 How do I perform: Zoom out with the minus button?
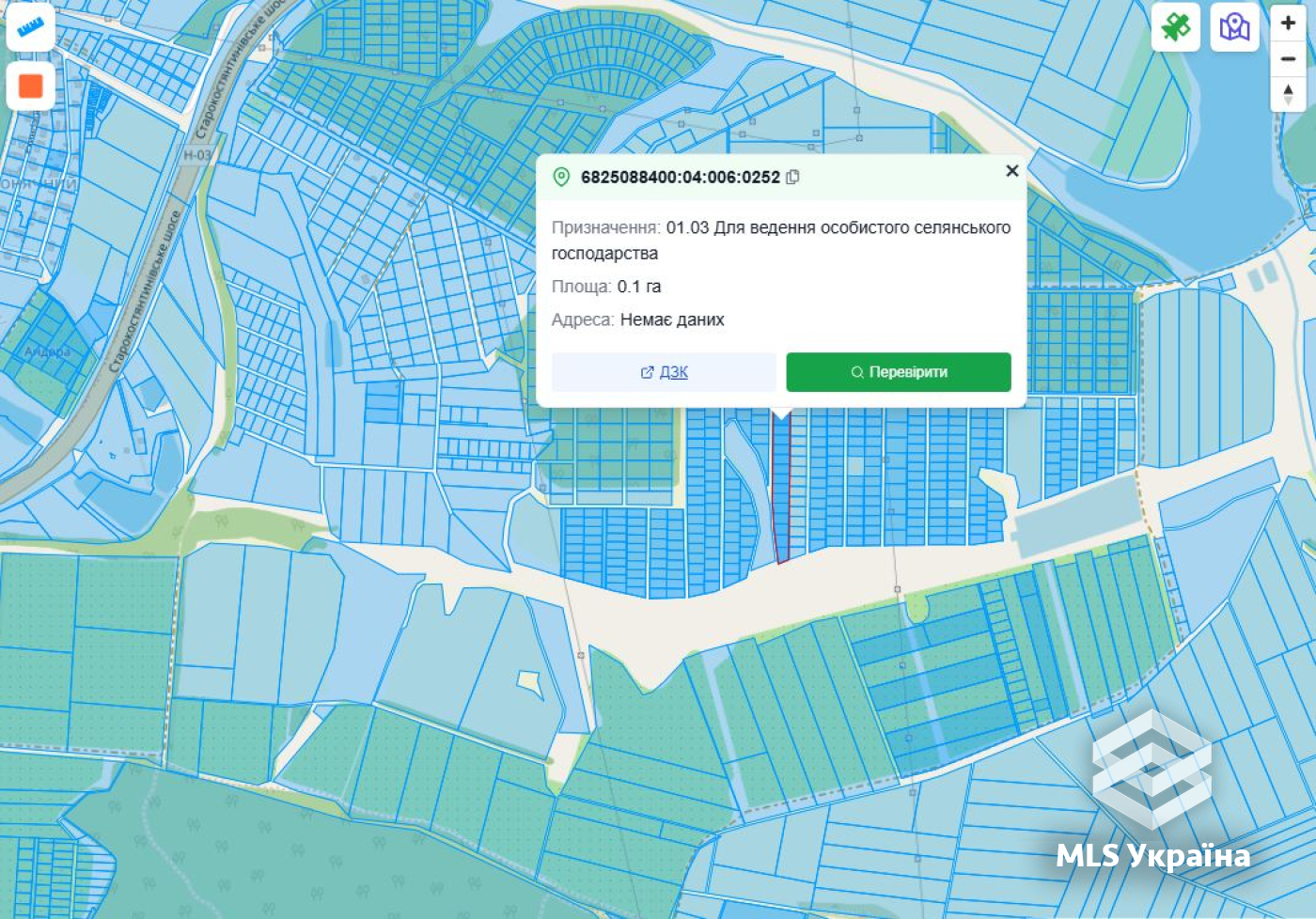click(1288, 58)
